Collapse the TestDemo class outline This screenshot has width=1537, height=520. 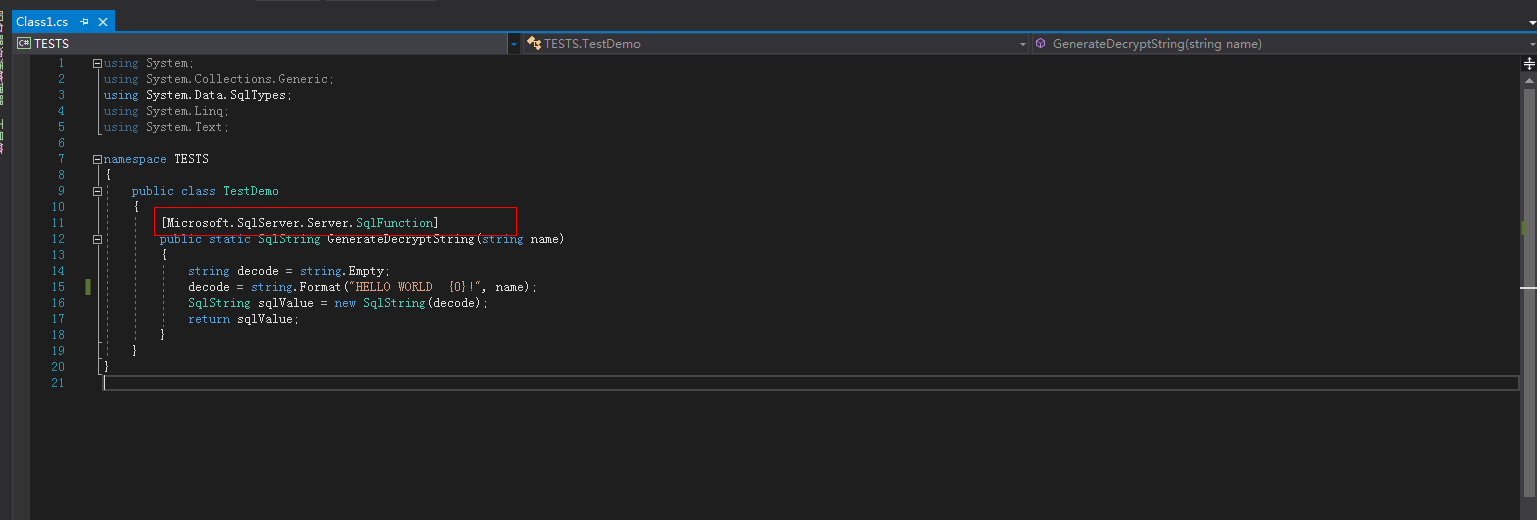pos(97,191)
